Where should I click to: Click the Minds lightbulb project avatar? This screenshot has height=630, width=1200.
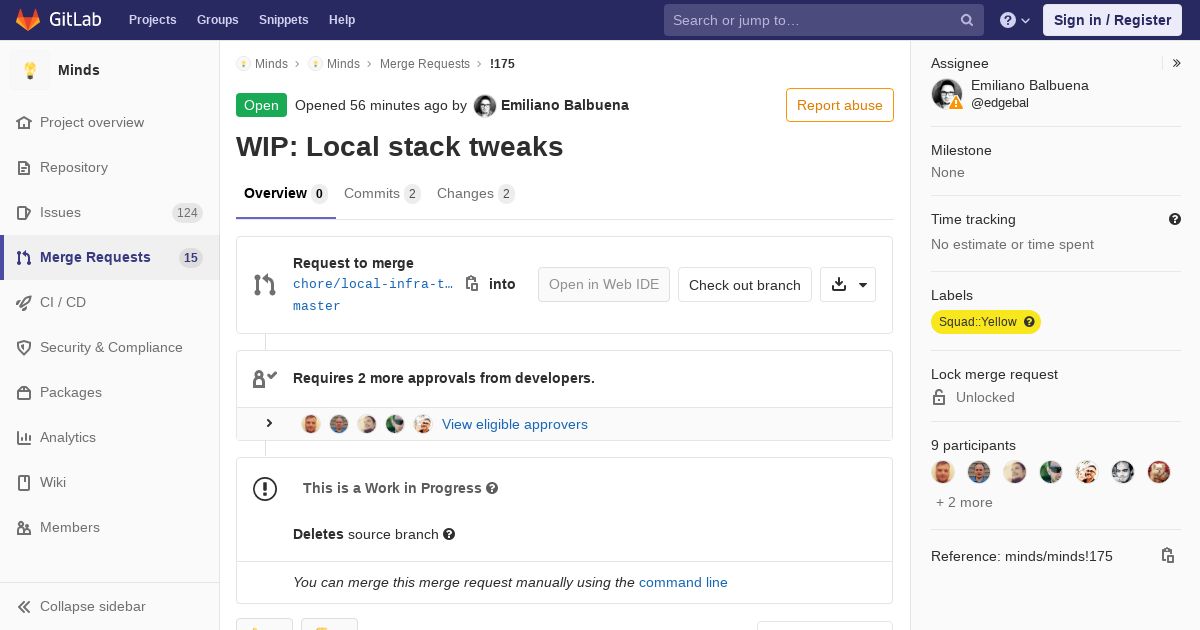pyautogui.click(x=30, y=70)
